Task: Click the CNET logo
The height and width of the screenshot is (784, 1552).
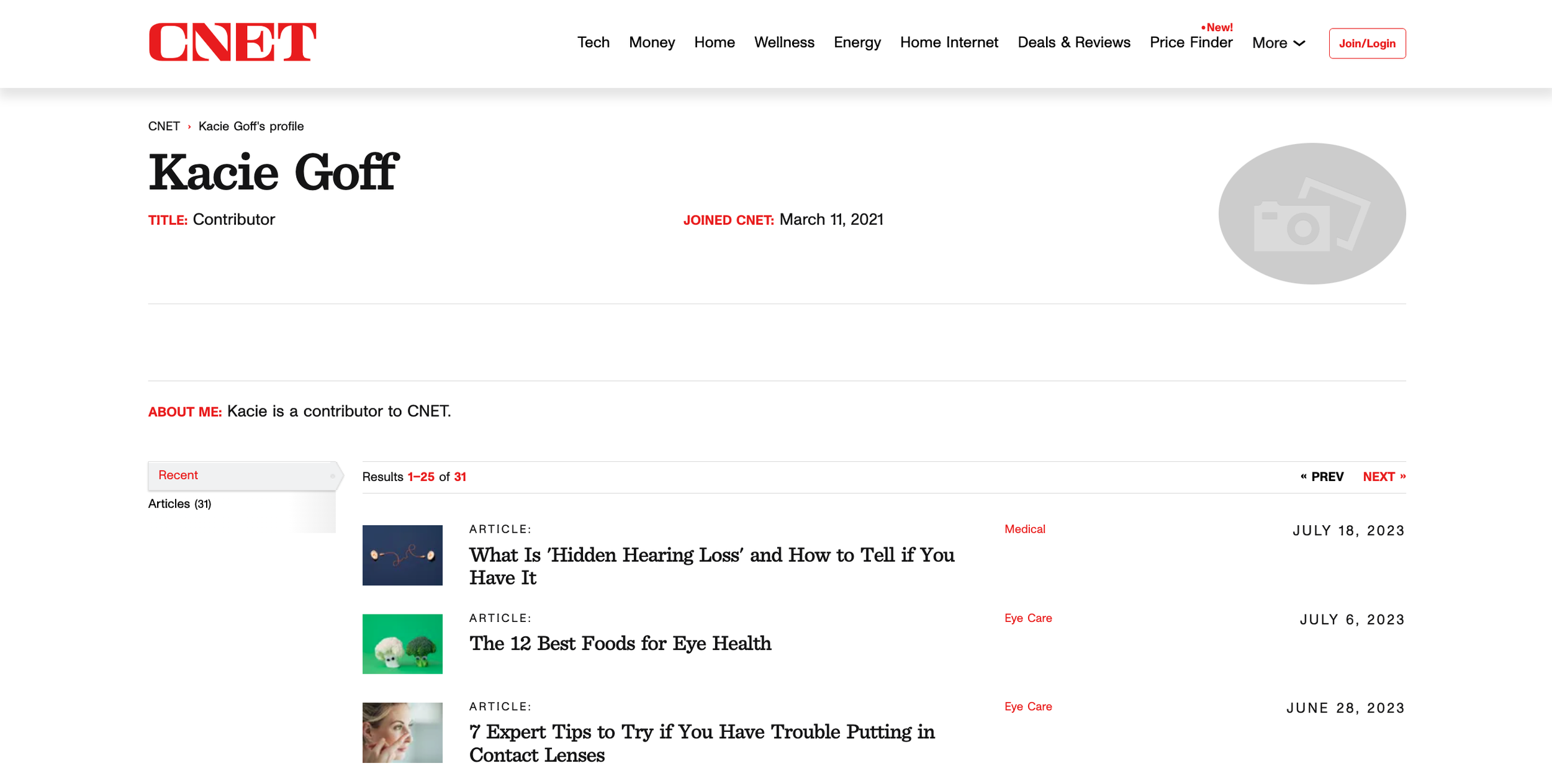Action: 232,42
